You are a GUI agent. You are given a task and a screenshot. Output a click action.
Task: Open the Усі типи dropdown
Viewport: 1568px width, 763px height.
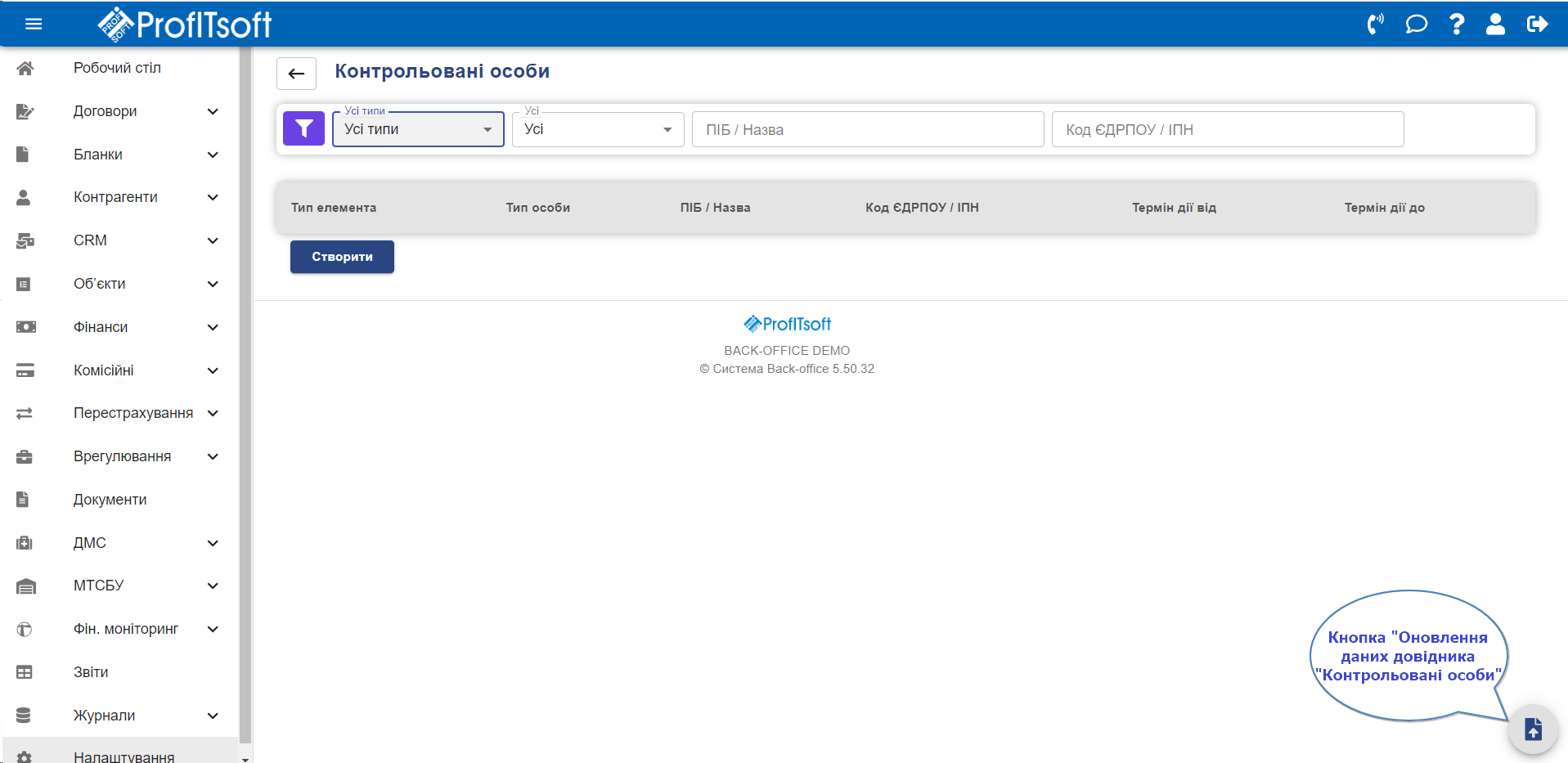[418, 129]
